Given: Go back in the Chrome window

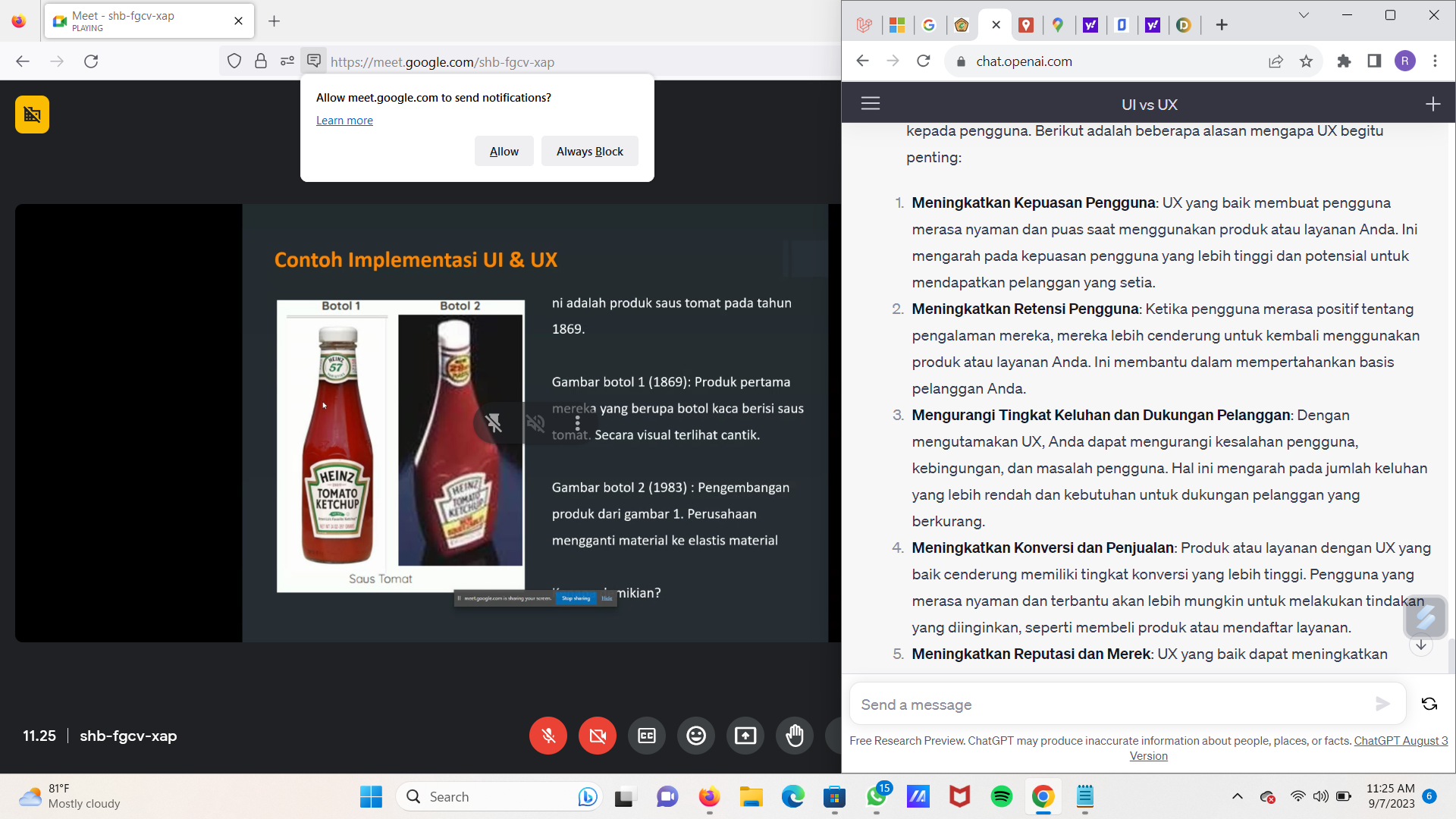Looking at the screenshot, I should [x=862, y=61].
